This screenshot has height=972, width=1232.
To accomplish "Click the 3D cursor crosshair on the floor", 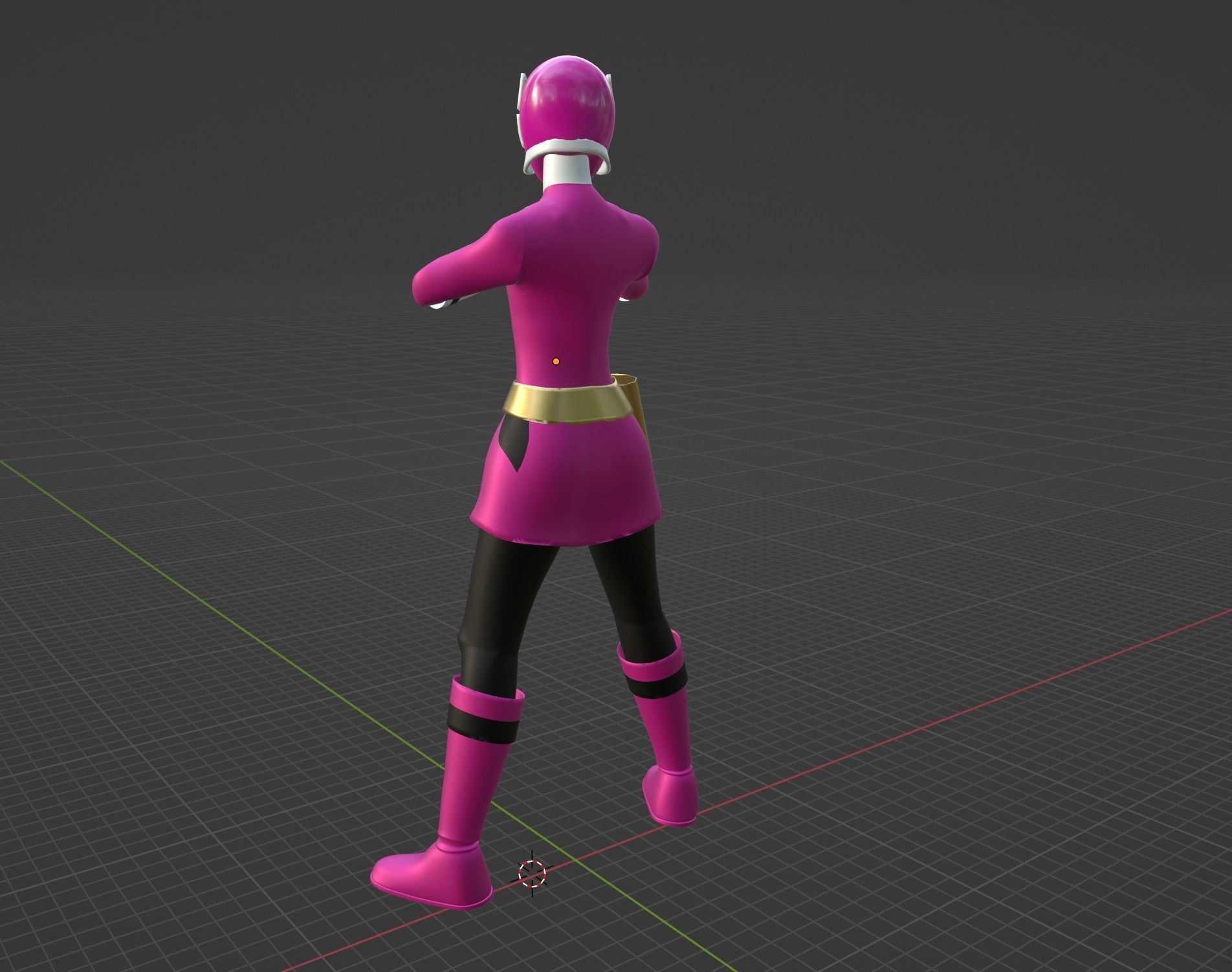I will click(x=533, y=874).
